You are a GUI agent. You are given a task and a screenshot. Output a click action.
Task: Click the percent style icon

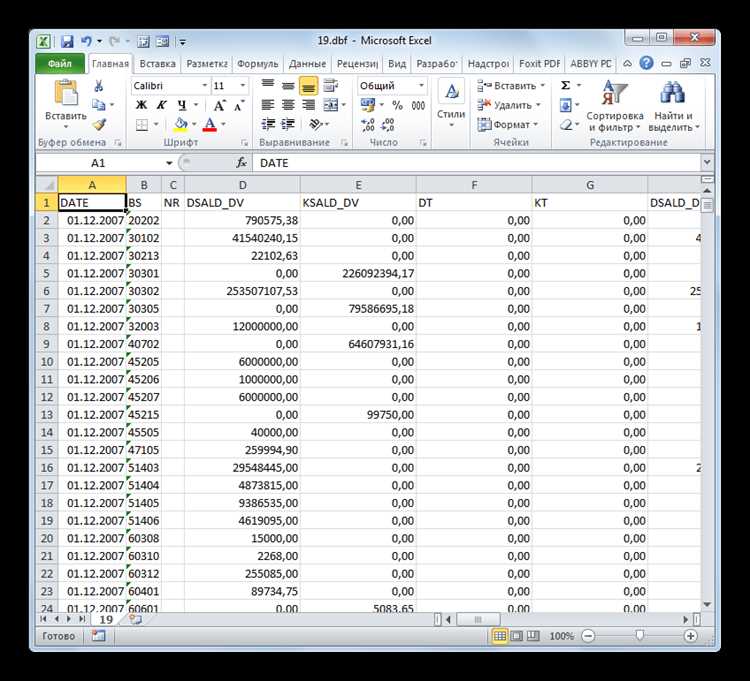click(x=397, y=105)
